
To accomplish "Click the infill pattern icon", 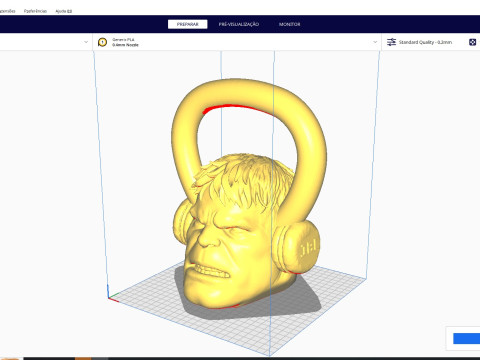I will click(x=472, y=42).
